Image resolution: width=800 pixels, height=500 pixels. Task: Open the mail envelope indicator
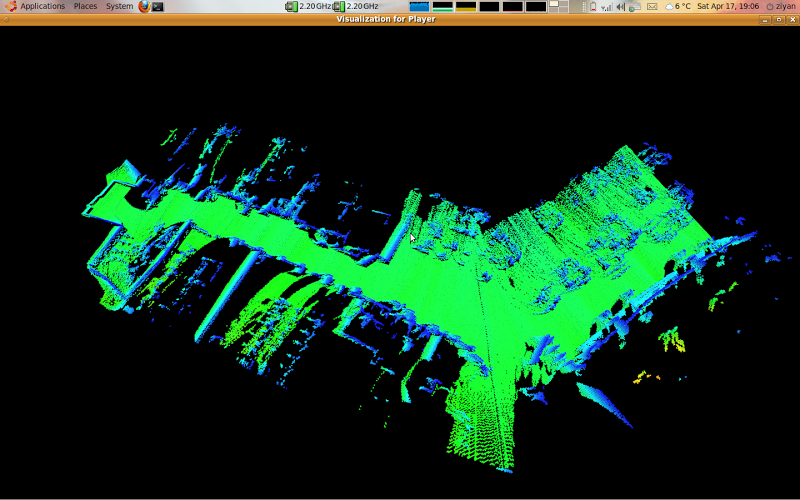point(652,6)
